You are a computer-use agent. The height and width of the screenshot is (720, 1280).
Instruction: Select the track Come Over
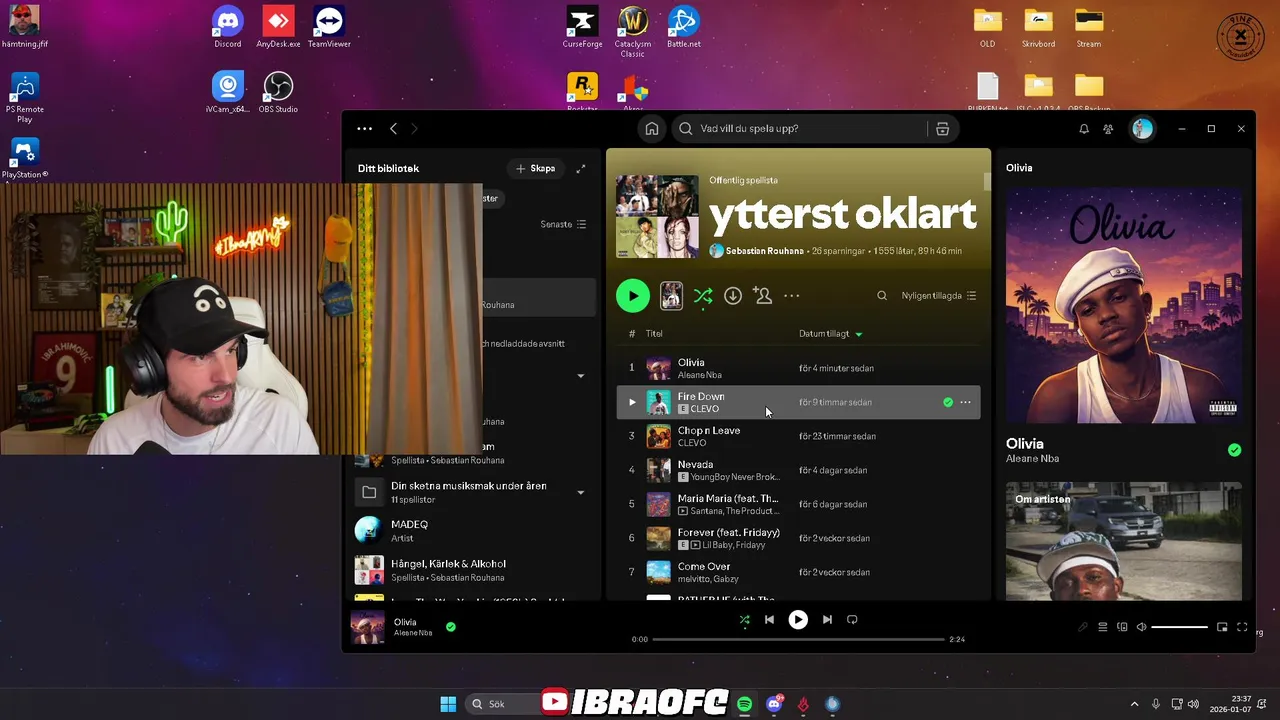(x=798, y=572)
